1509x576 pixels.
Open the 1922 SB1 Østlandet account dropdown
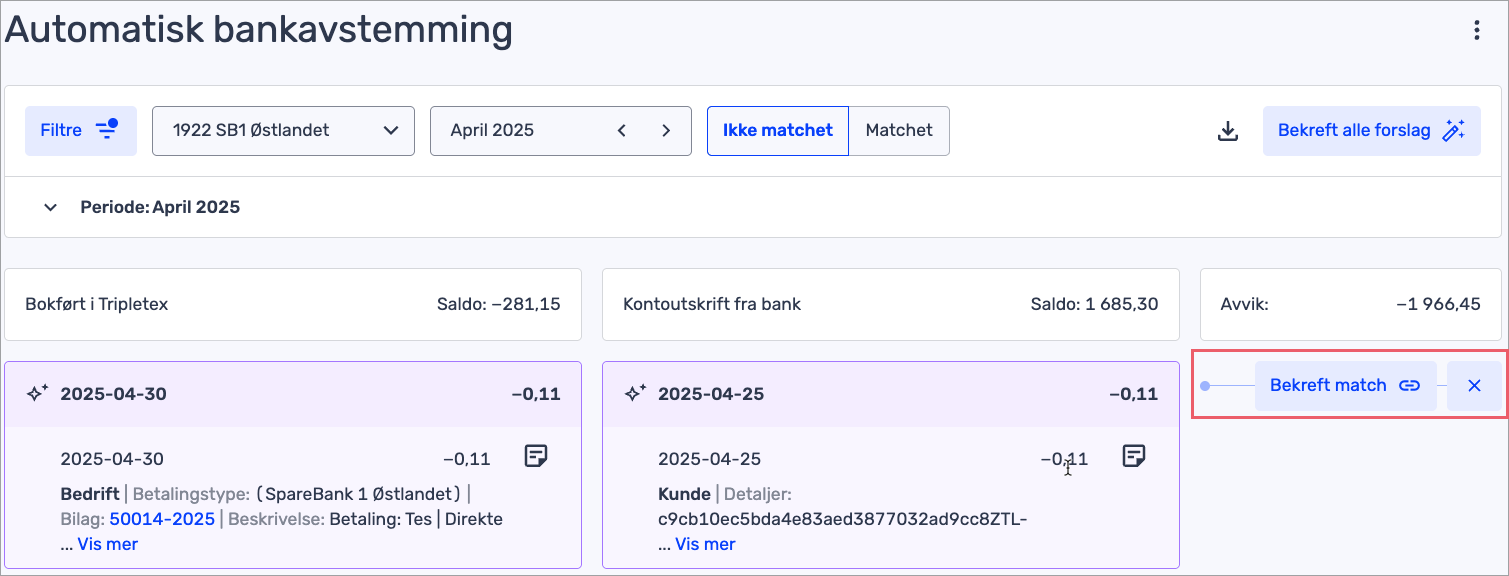coord(283,131)
